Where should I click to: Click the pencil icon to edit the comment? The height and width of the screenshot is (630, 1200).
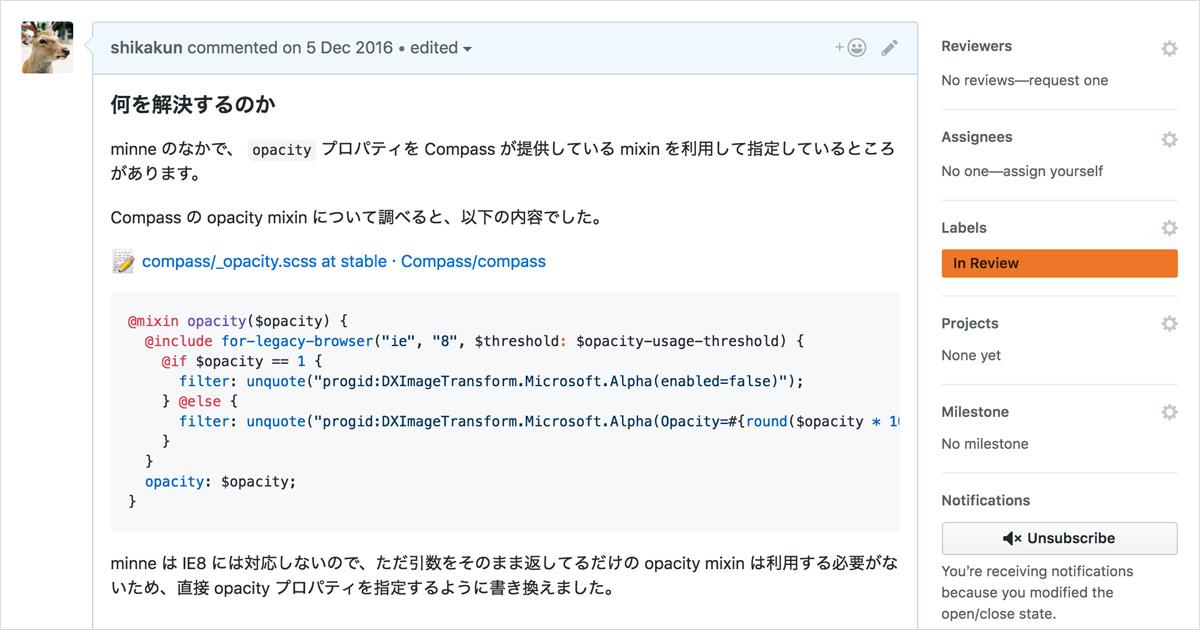pyautogui.click(x=890, y=46)
